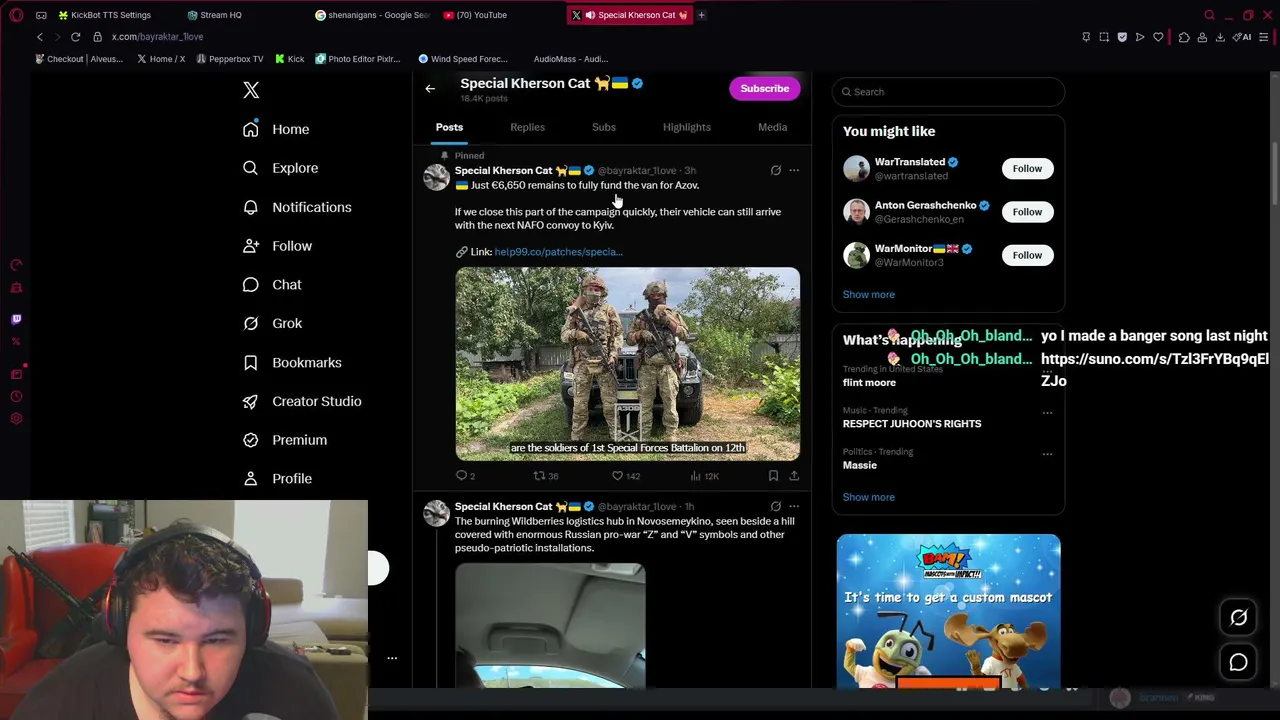
Task: Subscribe to Special Kherson Cat
Action: [765, 89]
